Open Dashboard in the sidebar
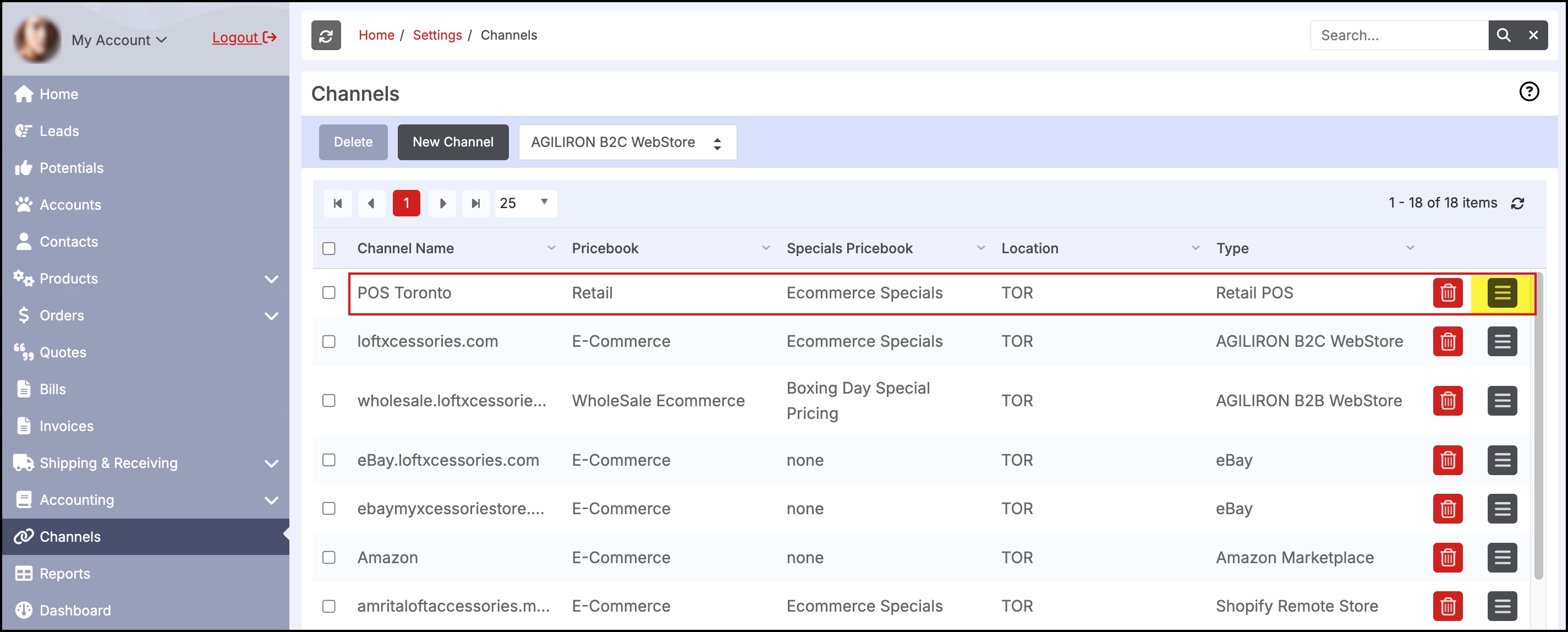1568x632 pixels. click(145, 611)
